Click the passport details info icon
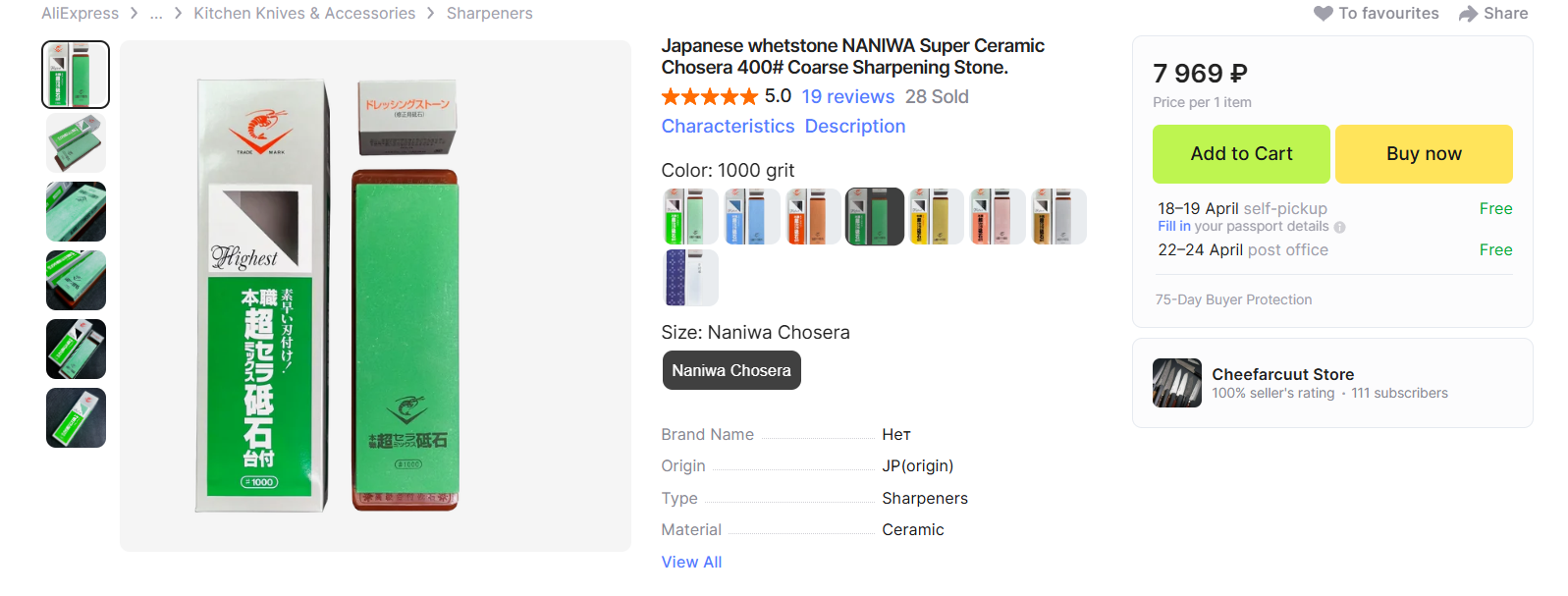 coord(1340,227)
